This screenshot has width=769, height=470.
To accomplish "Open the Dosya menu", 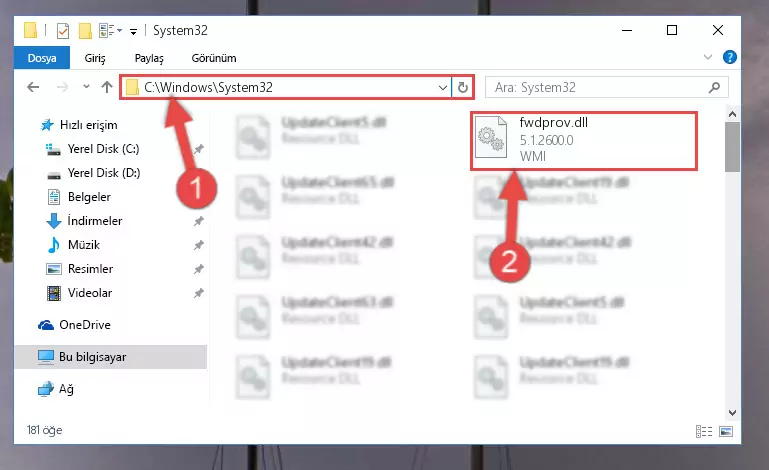I will click(42, 58).
